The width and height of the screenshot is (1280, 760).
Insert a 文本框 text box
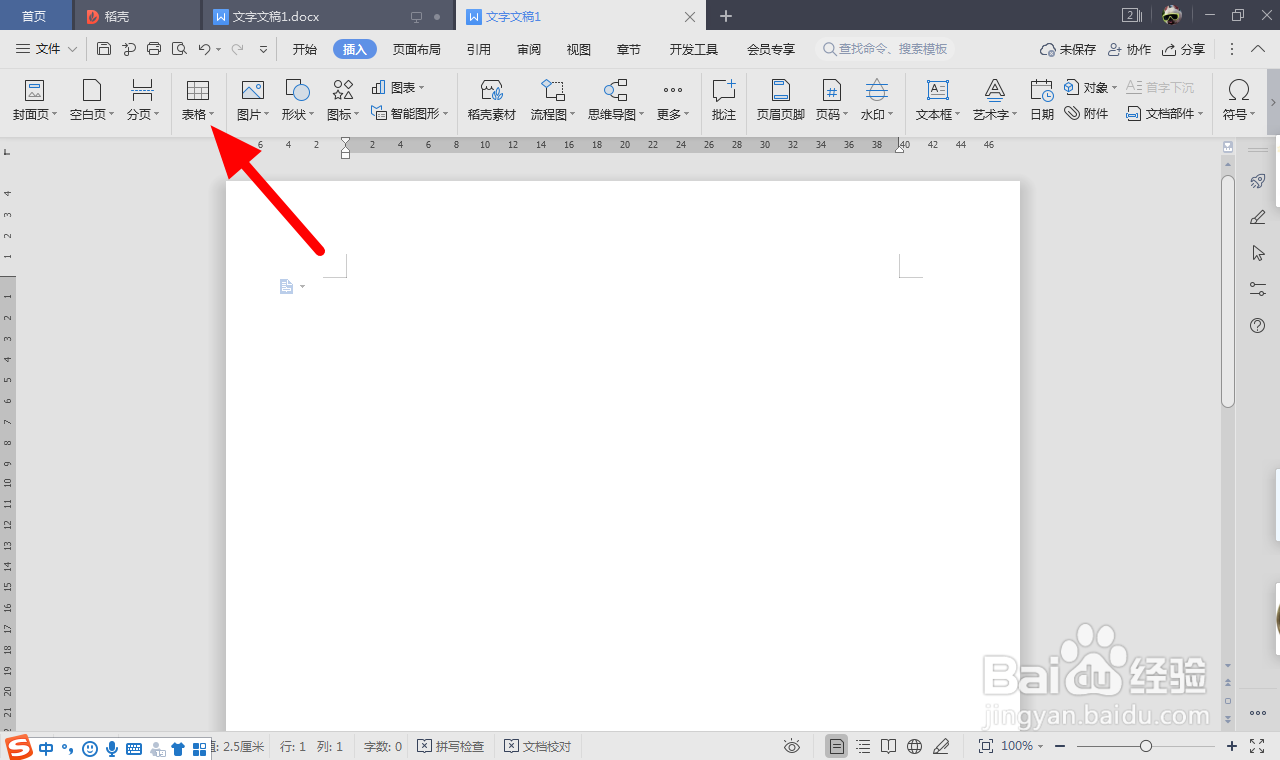938,101
